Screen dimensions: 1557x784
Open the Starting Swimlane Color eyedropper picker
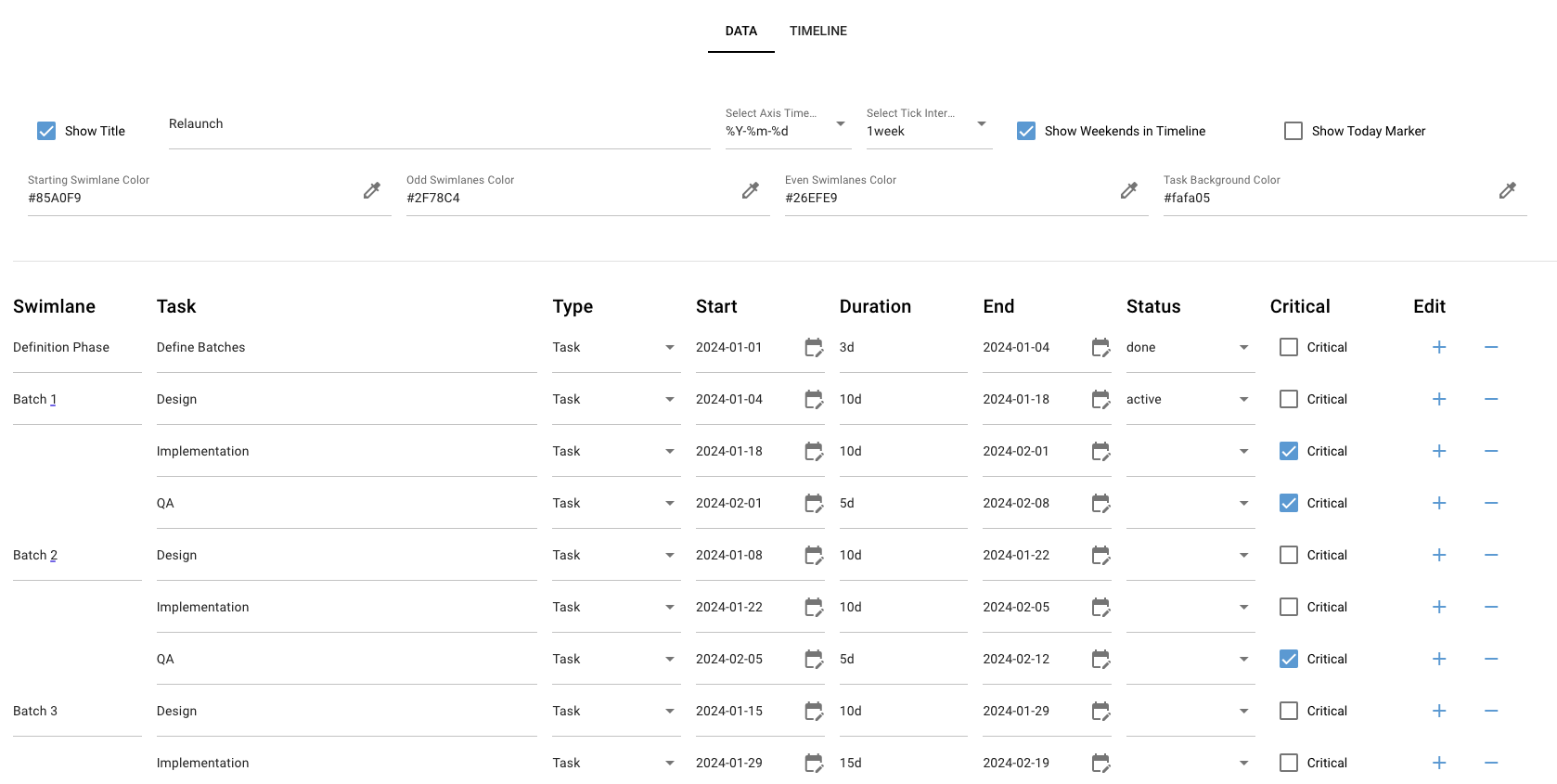[x=372, y=190]
